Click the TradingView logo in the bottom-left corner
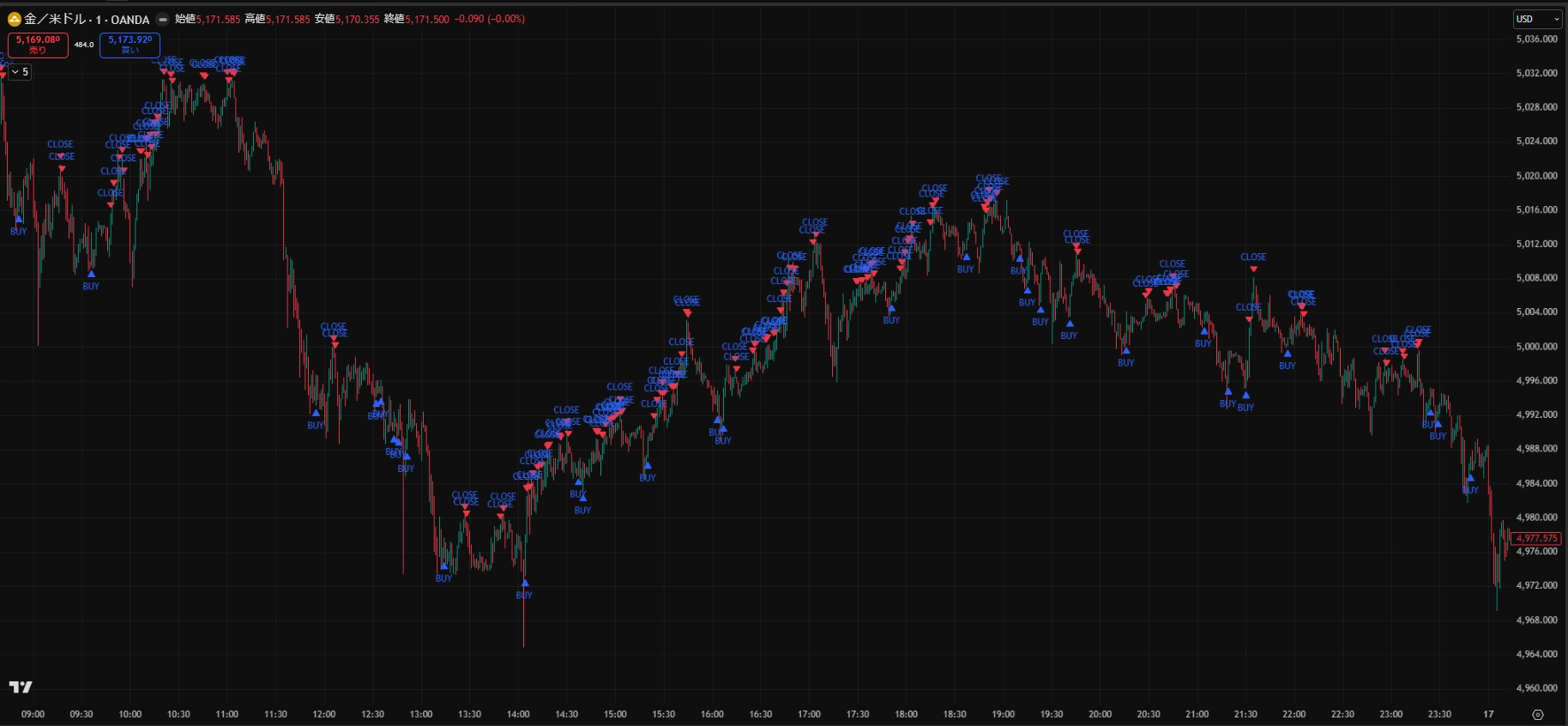 [x=21, y=687]
